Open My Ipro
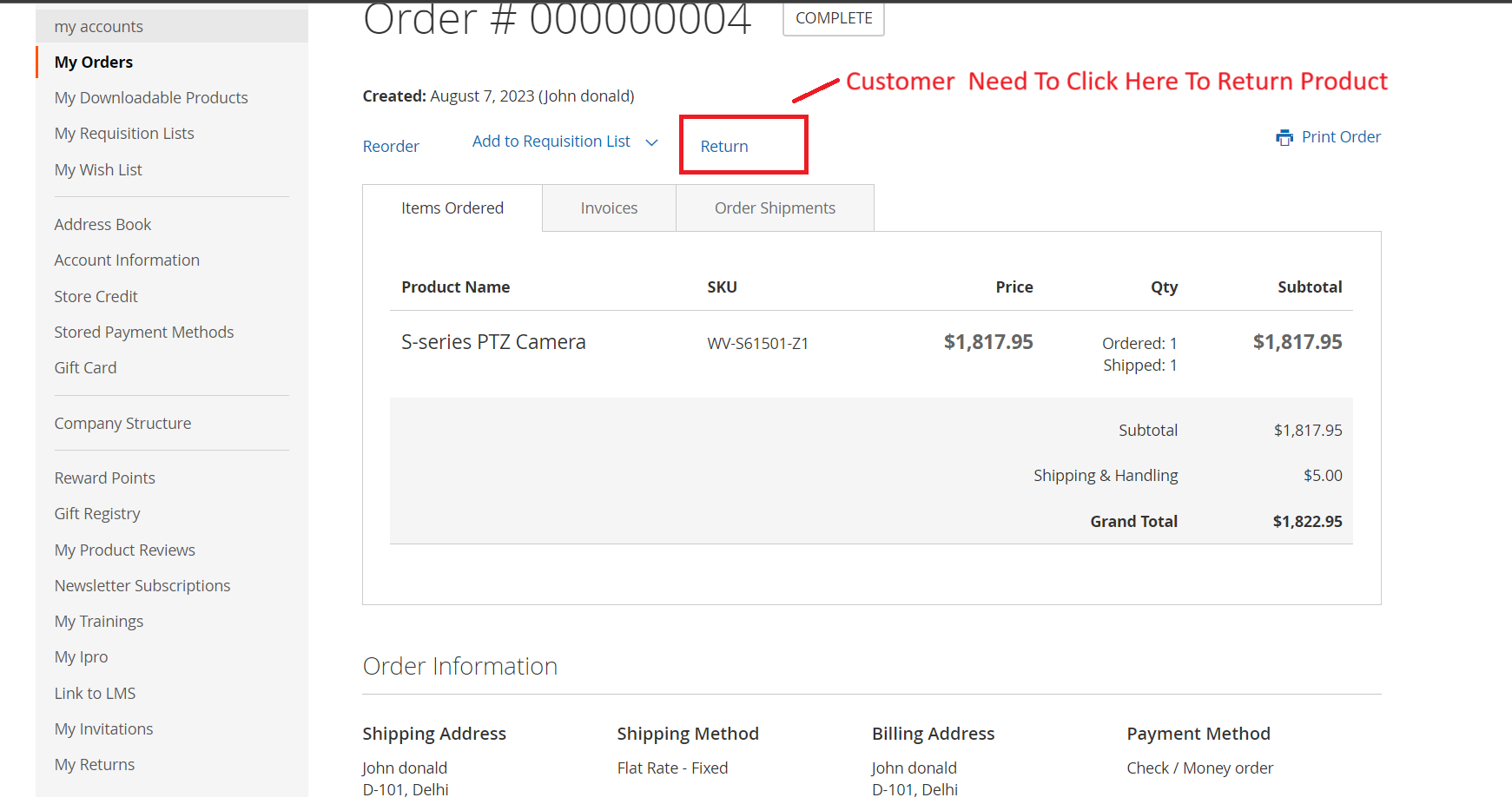This screenshot has height=804, width=1512. pyautogui.click(x=81, y=657)
